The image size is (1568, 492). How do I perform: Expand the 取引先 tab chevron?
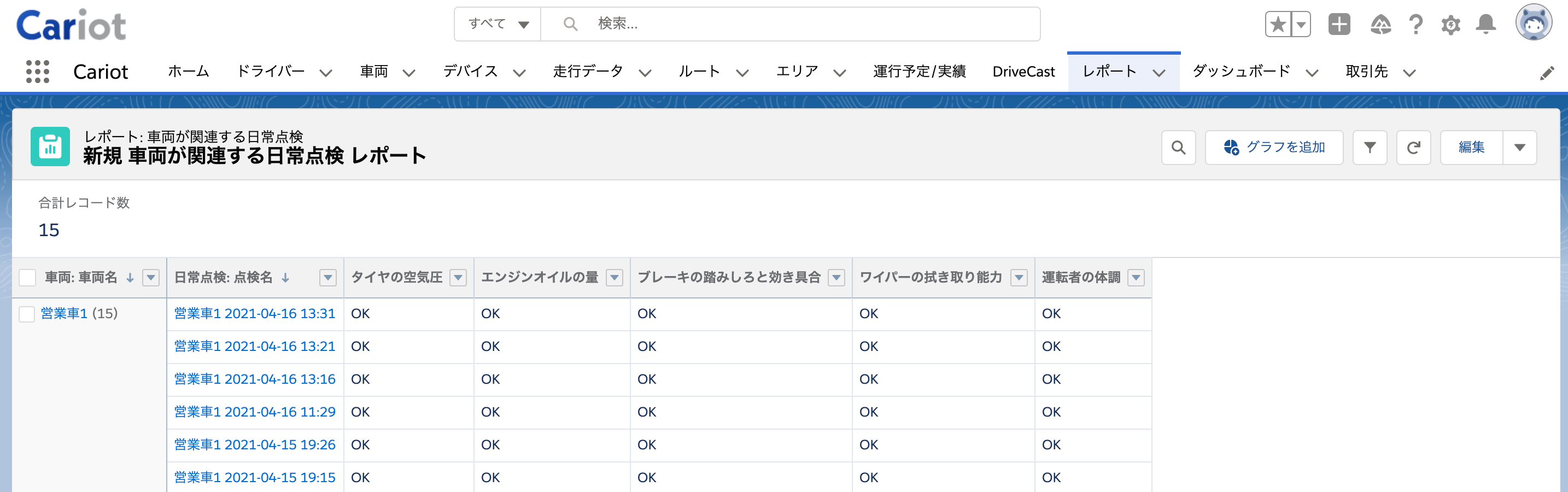(x=1409, y=73)
